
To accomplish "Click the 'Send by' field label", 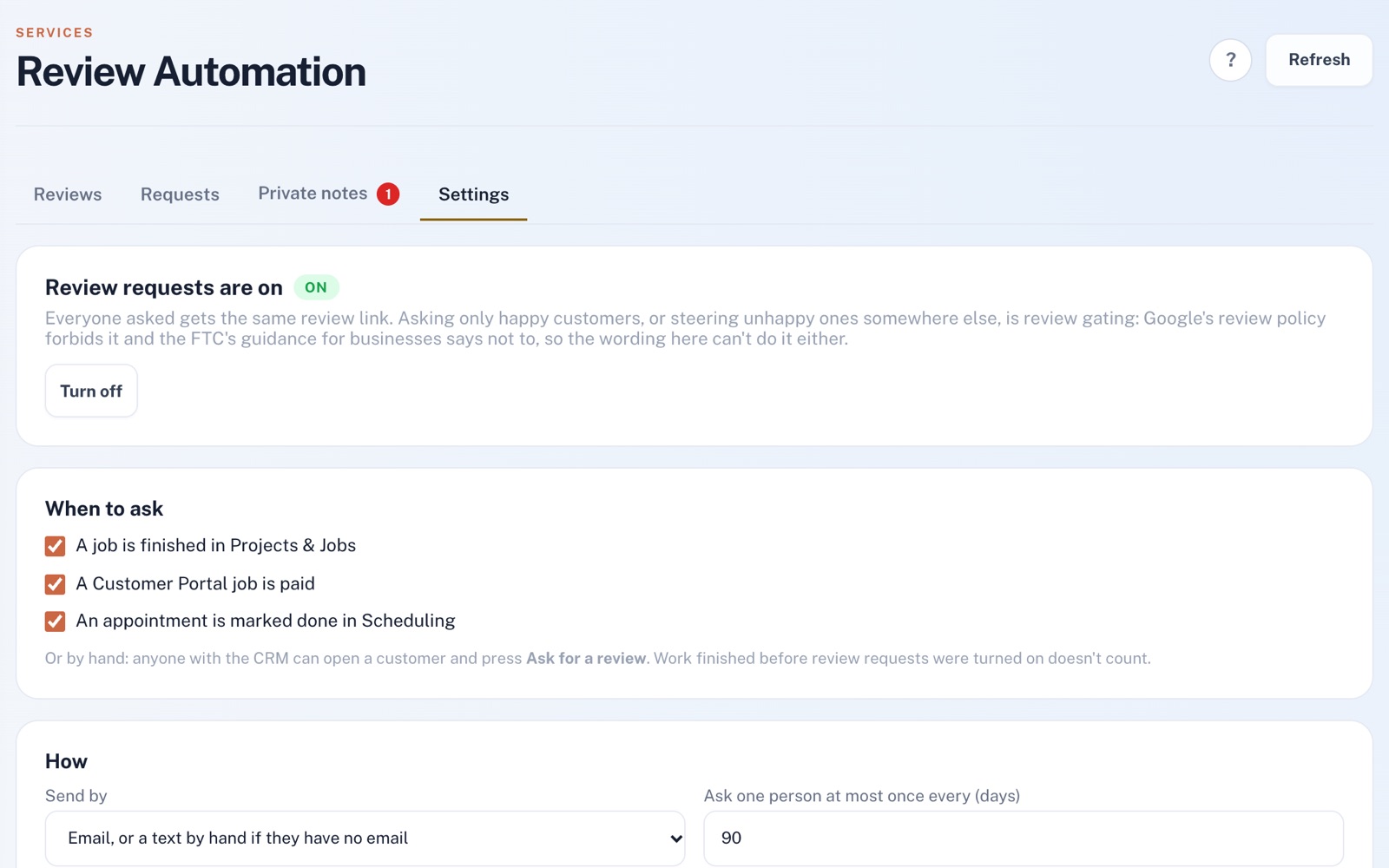I will click(x=76, y=796).
